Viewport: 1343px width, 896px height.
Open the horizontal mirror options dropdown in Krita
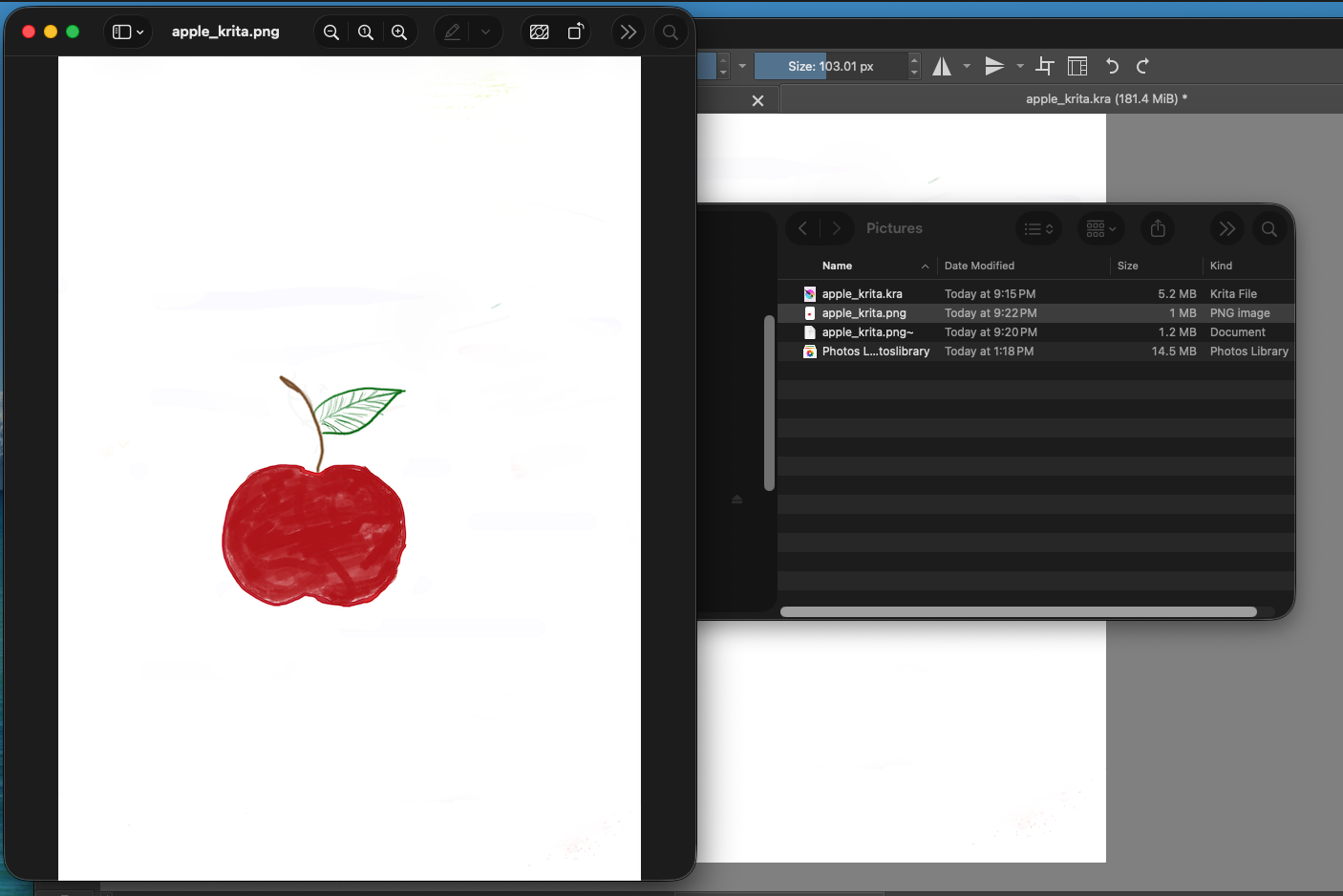click(x=967, y=66)
